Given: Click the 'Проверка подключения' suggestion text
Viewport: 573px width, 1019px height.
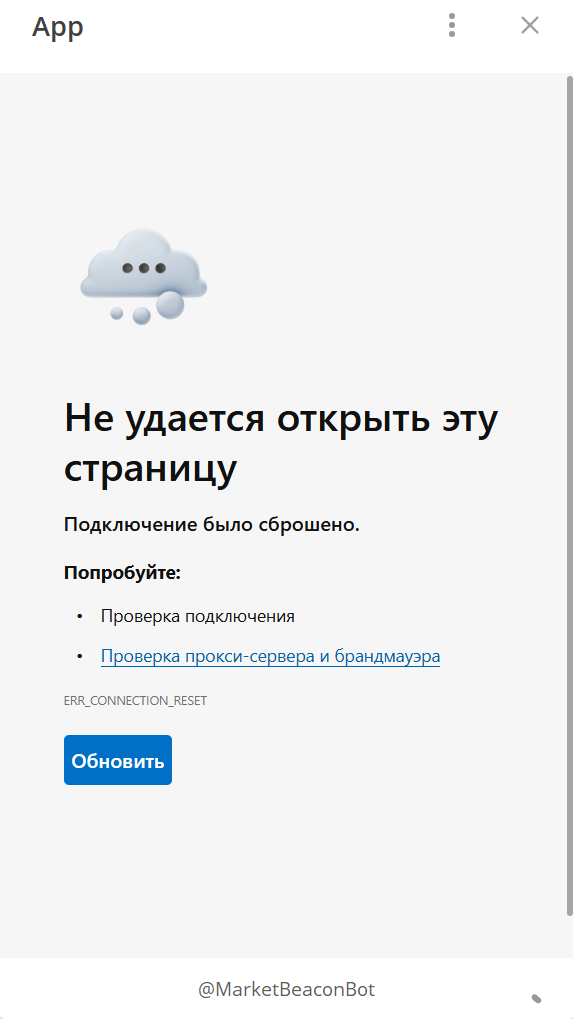Looking at the screenshot, I should (x=197, y=616).
